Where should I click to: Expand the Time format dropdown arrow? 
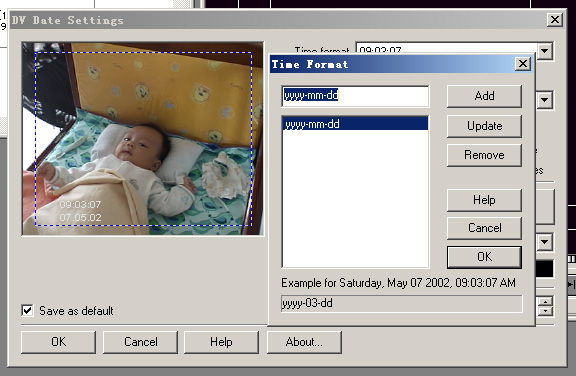coord(545,51)
